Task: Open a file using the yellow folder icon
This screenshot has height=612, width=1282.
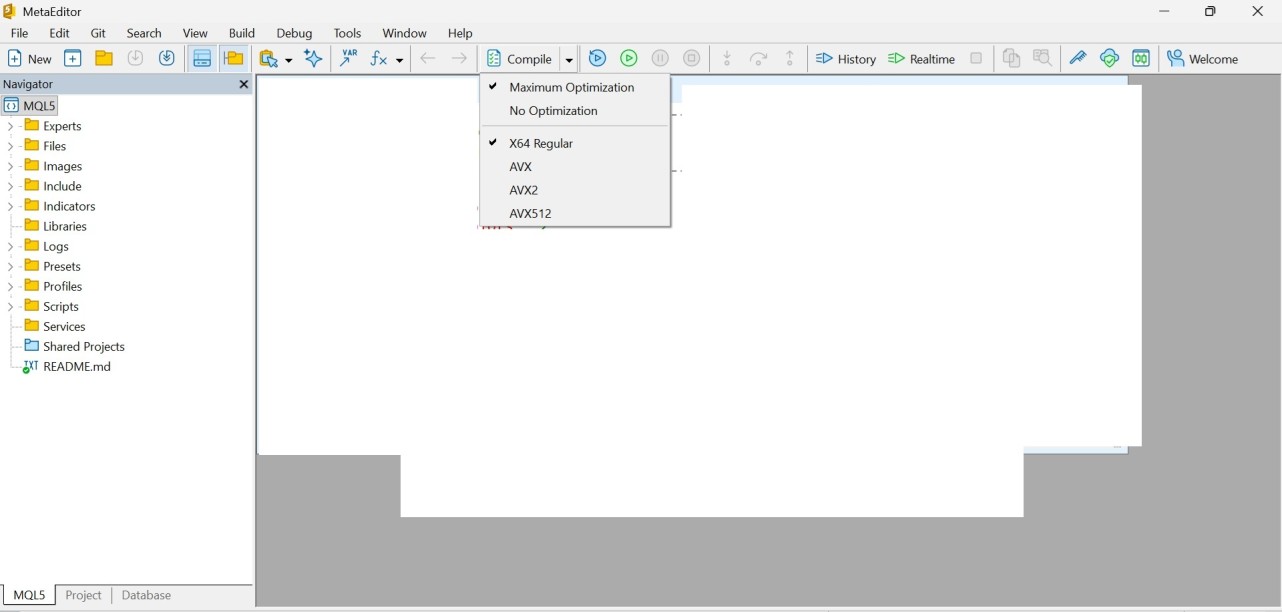Action: tap(104, 59)
